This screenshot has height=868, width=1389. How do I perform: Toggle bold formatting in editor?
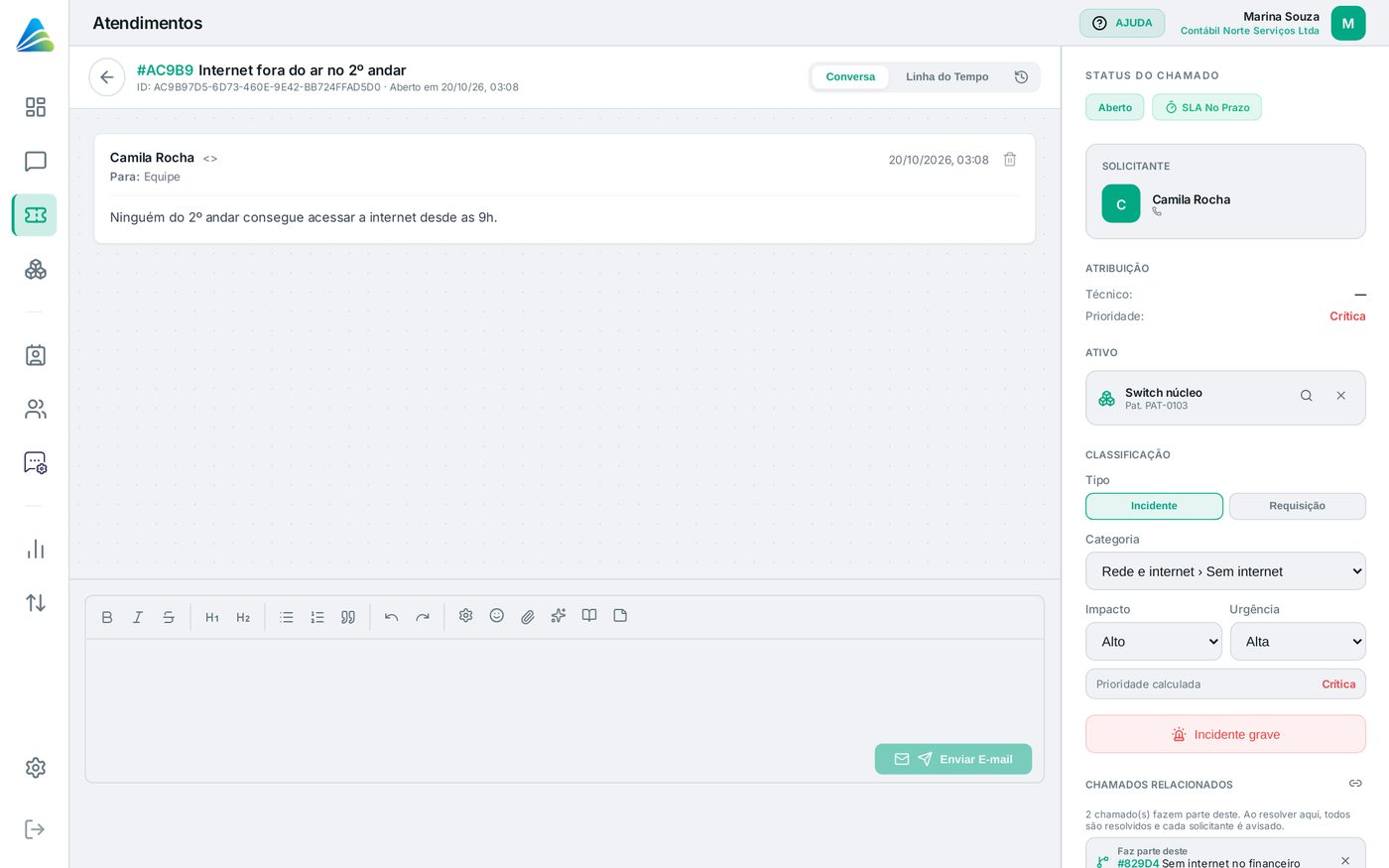[x=107, y=617]
